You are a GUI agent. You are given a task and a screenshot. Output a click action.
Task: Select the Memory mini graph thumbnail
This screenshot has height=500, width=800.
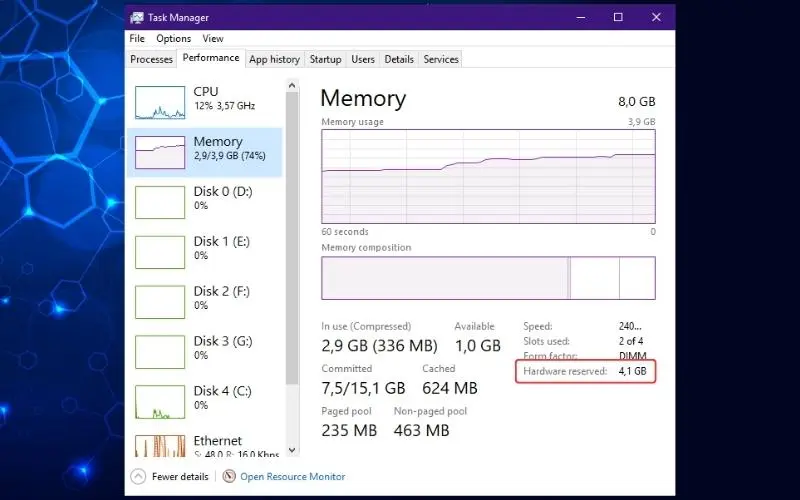coord(160,152)
